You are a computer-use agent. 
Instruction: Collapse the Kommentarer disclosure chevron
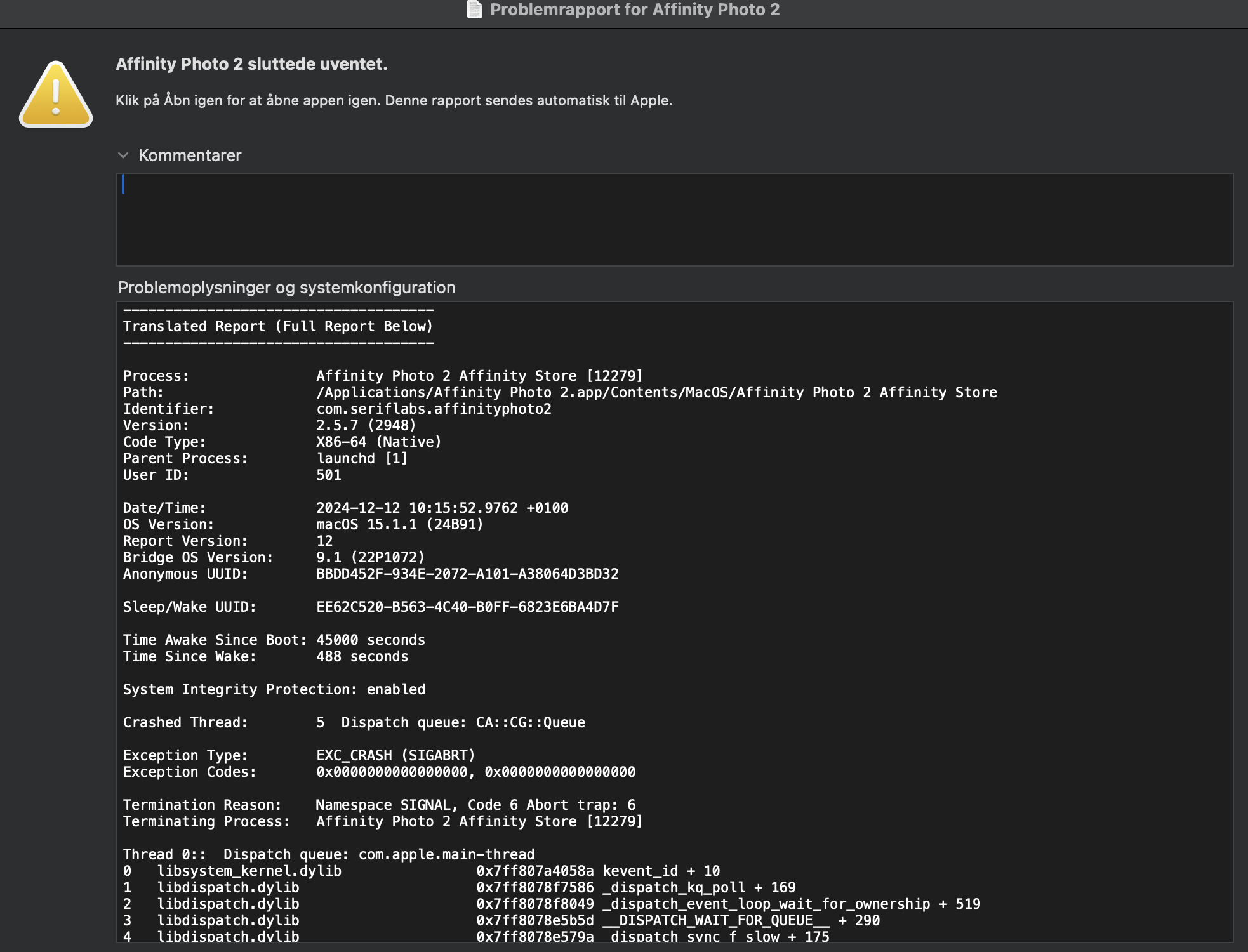123,155
